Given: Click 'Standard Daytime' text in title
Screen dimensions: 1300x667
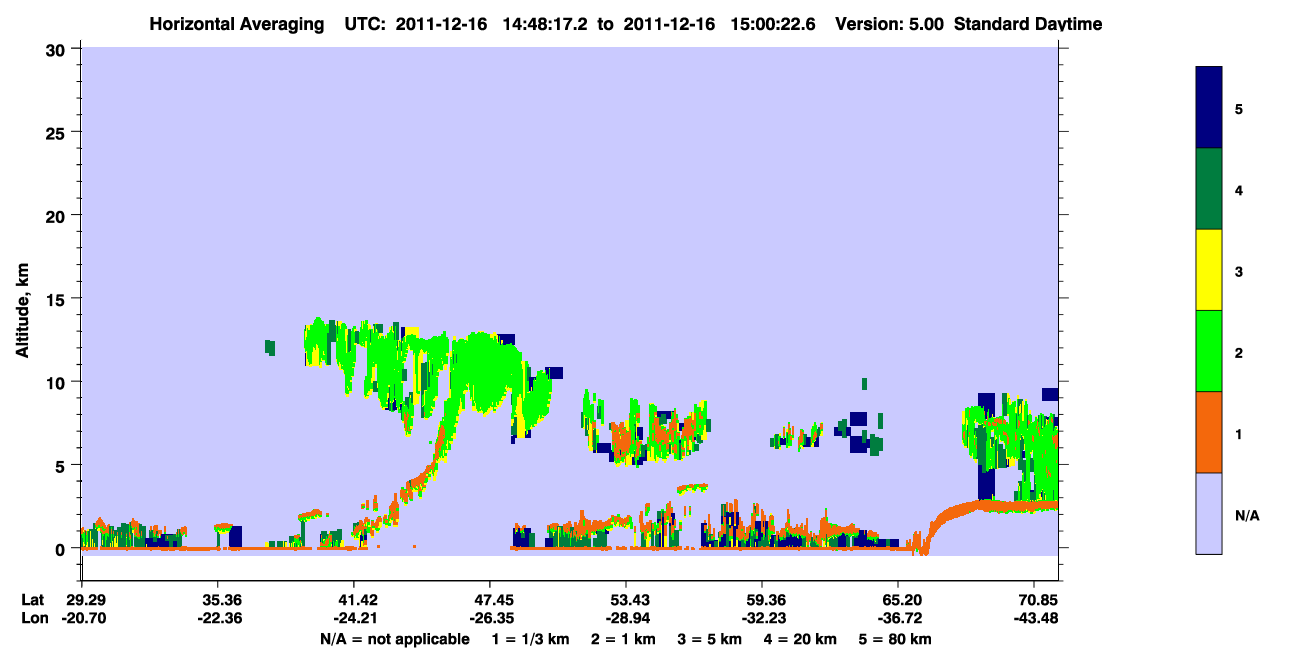Looking at the screenshot, I should (x=1028, y=24).
